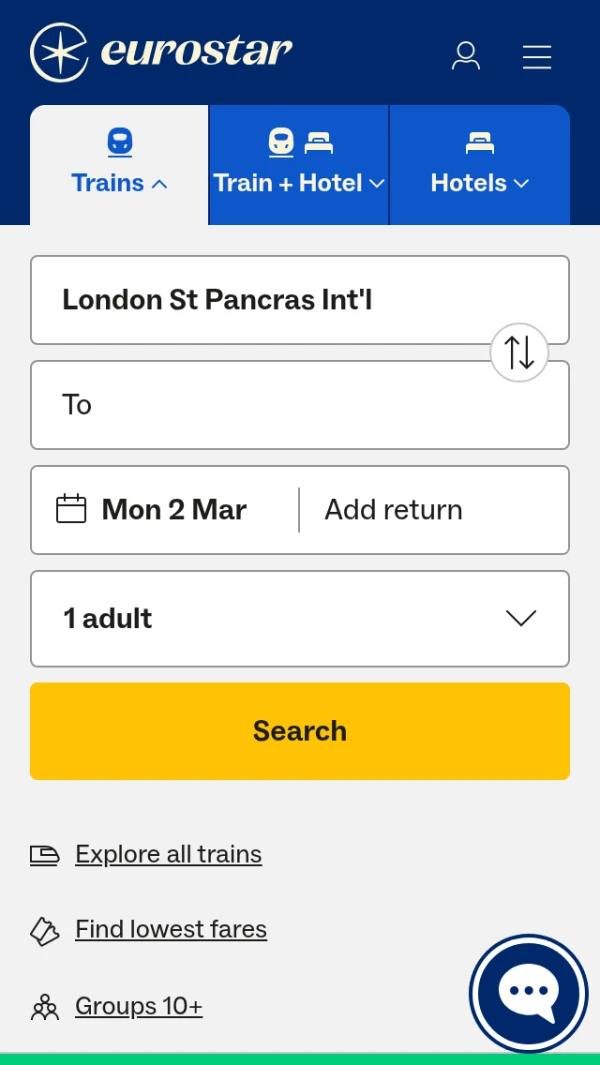600x1065 pixels.
Task: Open the Explore all trains link
Action: (168, 855)
